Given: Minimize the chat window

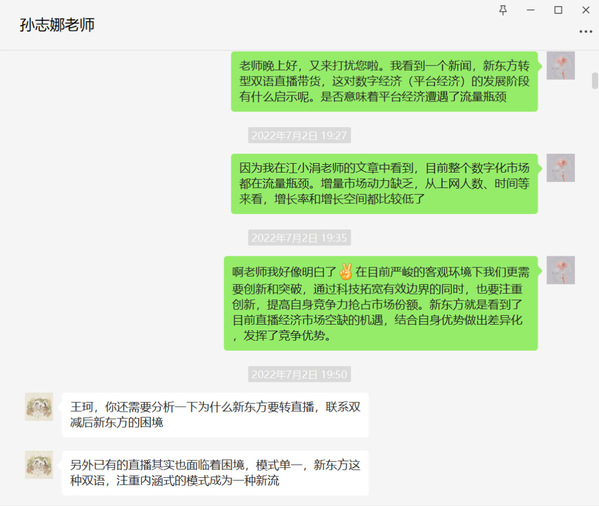Looking at the screenshot, I should point(531,10).
